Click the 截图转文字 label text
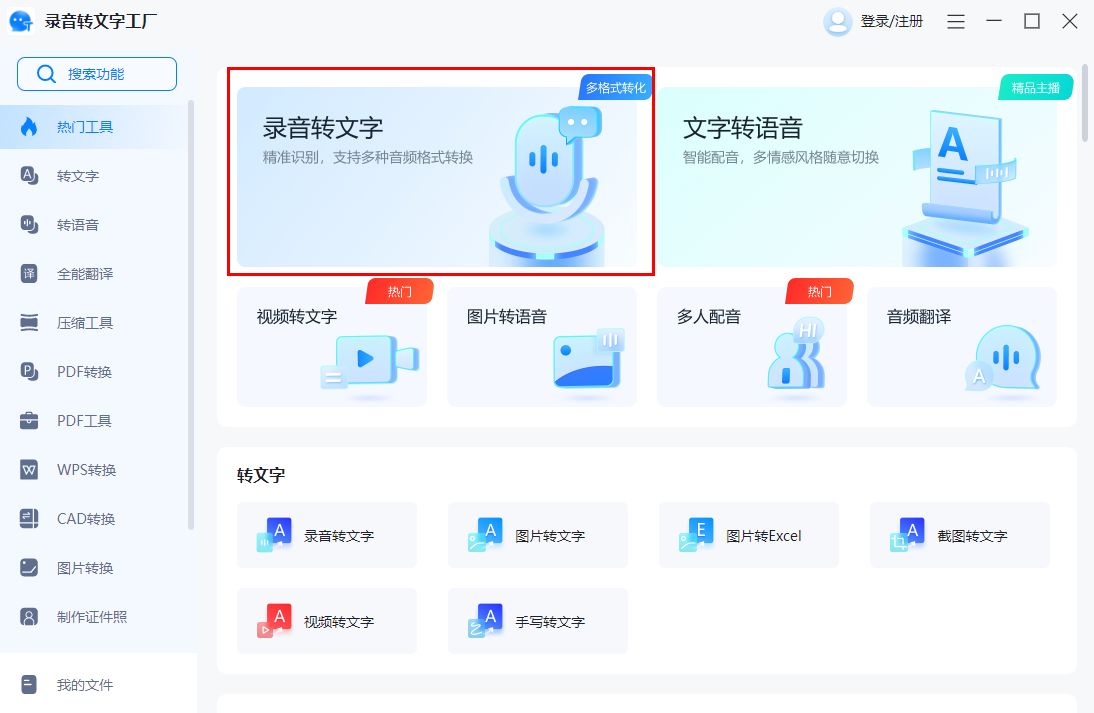 (972, 536)
